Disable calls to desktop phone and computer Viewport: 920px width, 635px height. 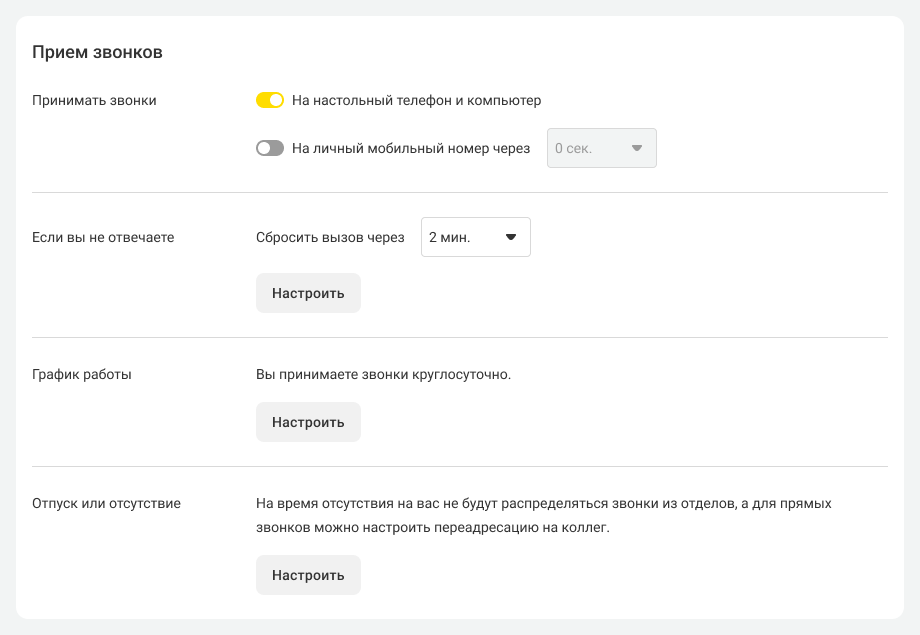270,100
